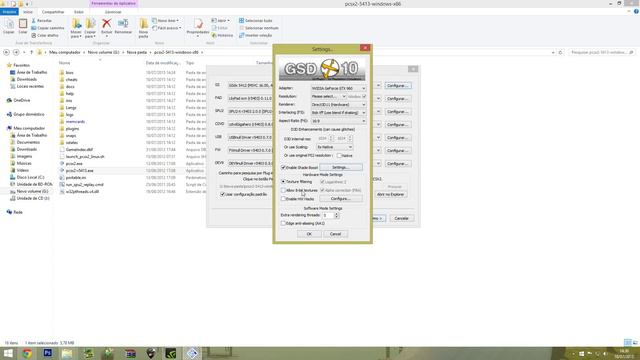Click Configure for GS plugin row

pos(398,86)
